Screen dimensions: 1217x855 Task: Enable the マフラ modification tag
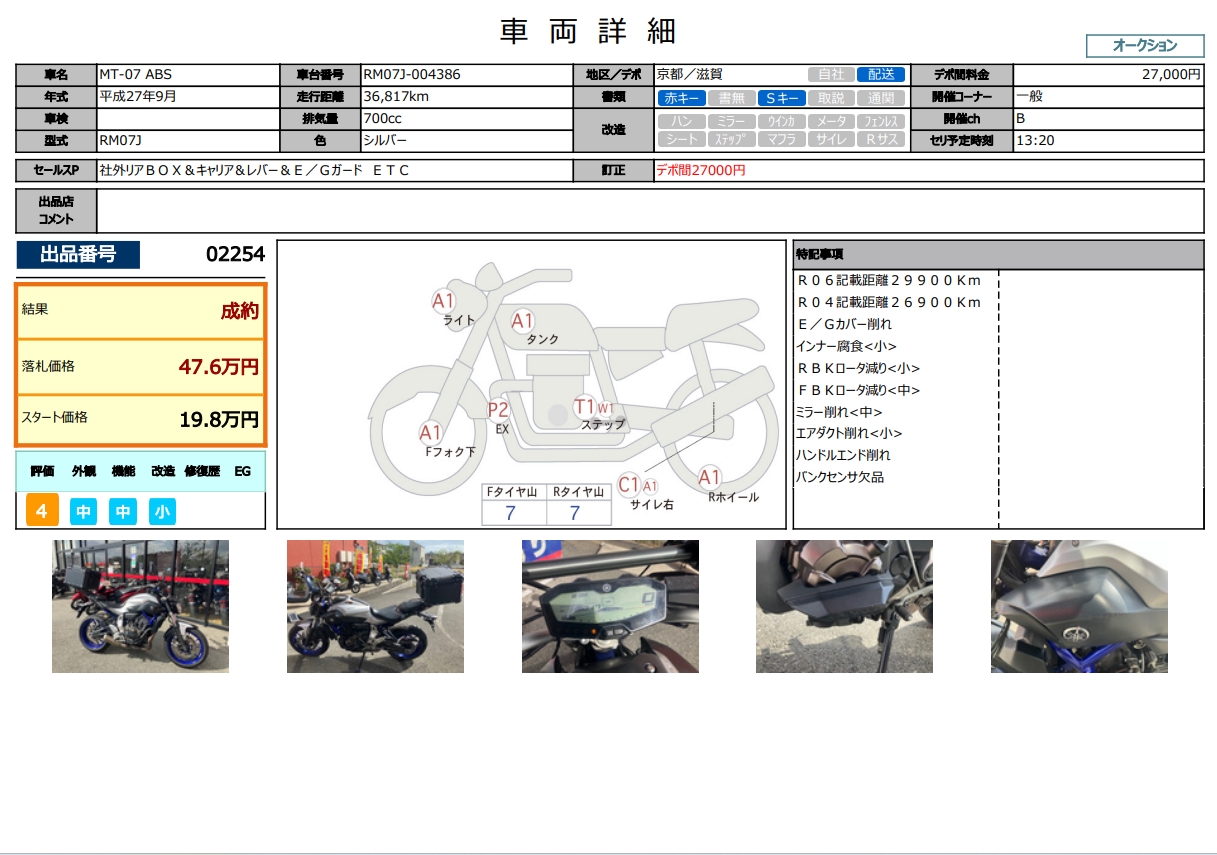(x=781, y=139)
